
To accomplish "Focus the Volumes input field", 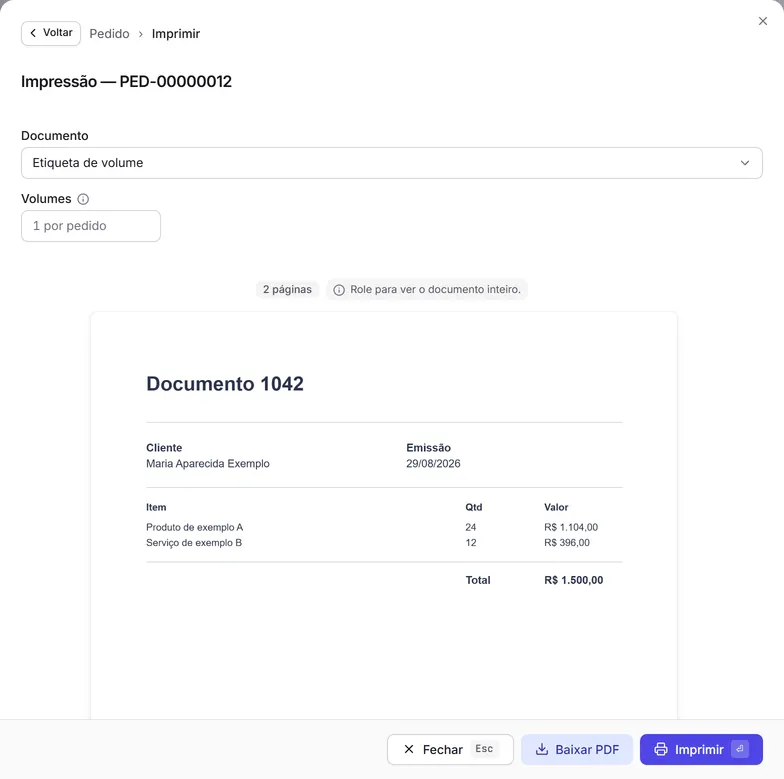I will click(91, 226).
